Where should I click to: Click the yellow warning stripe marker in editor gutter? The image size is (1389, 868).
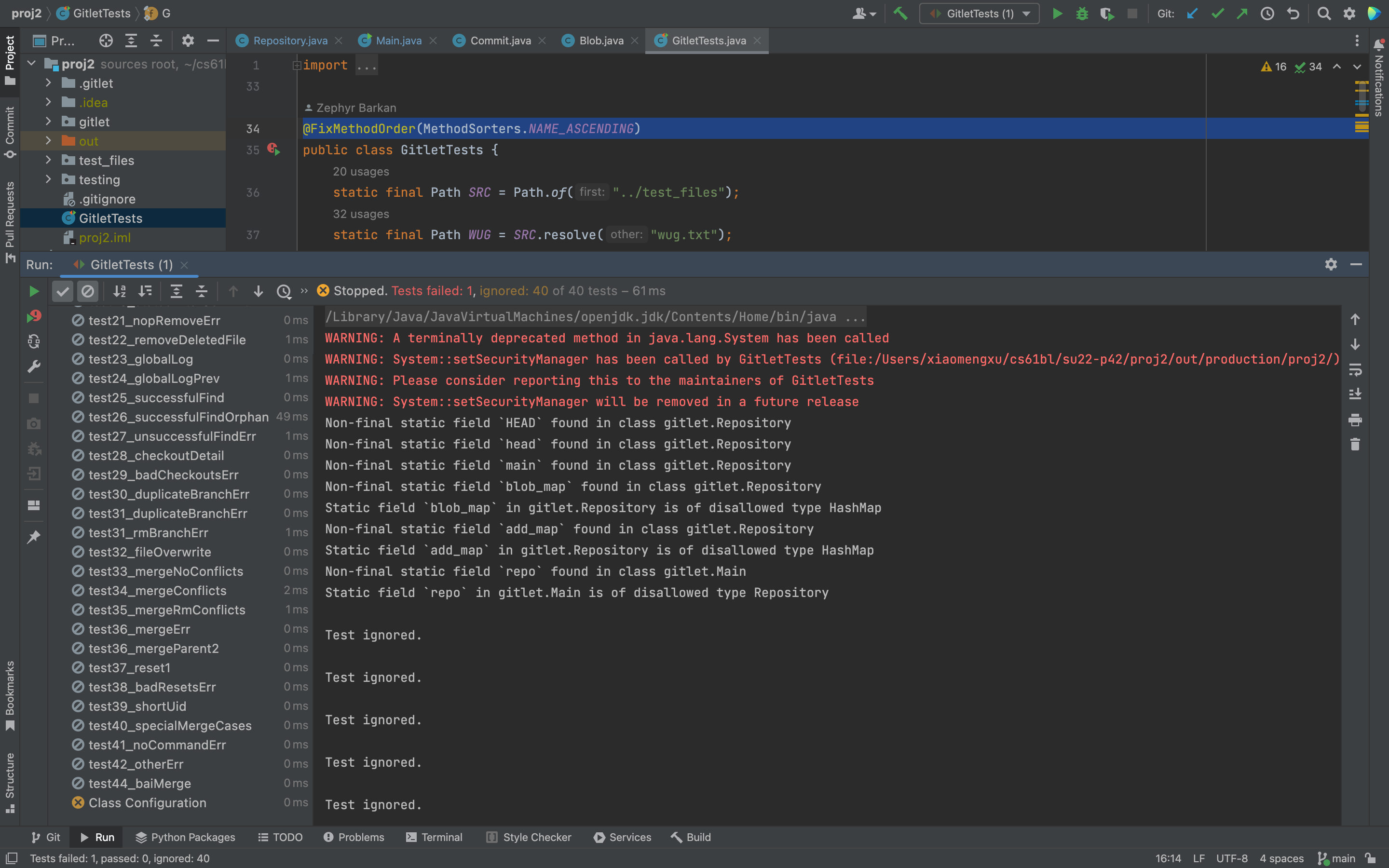click(1362, 126)
